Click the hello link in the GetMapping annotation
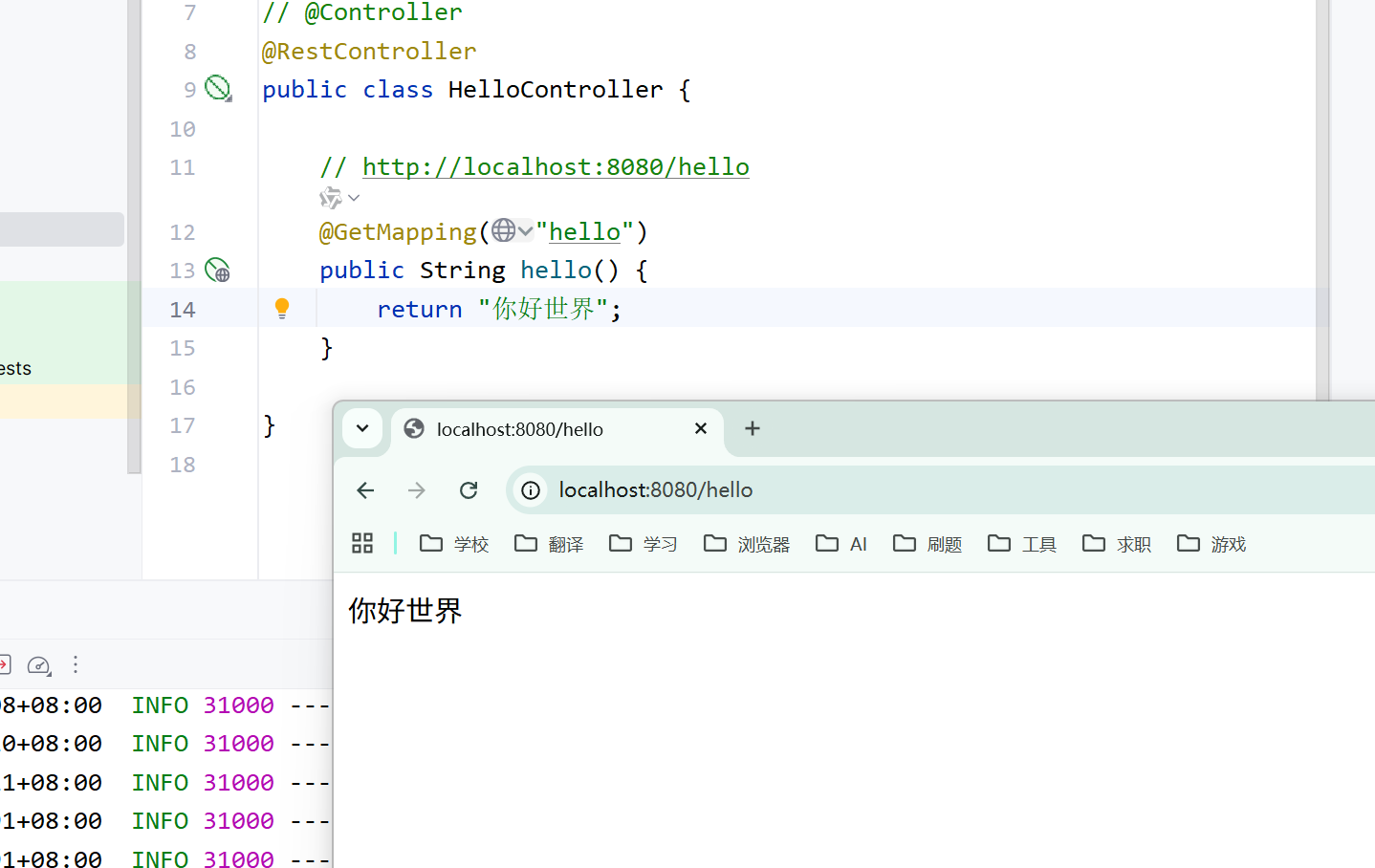The width and height of the screenshot is (1375, 868). tap(584, 230)
